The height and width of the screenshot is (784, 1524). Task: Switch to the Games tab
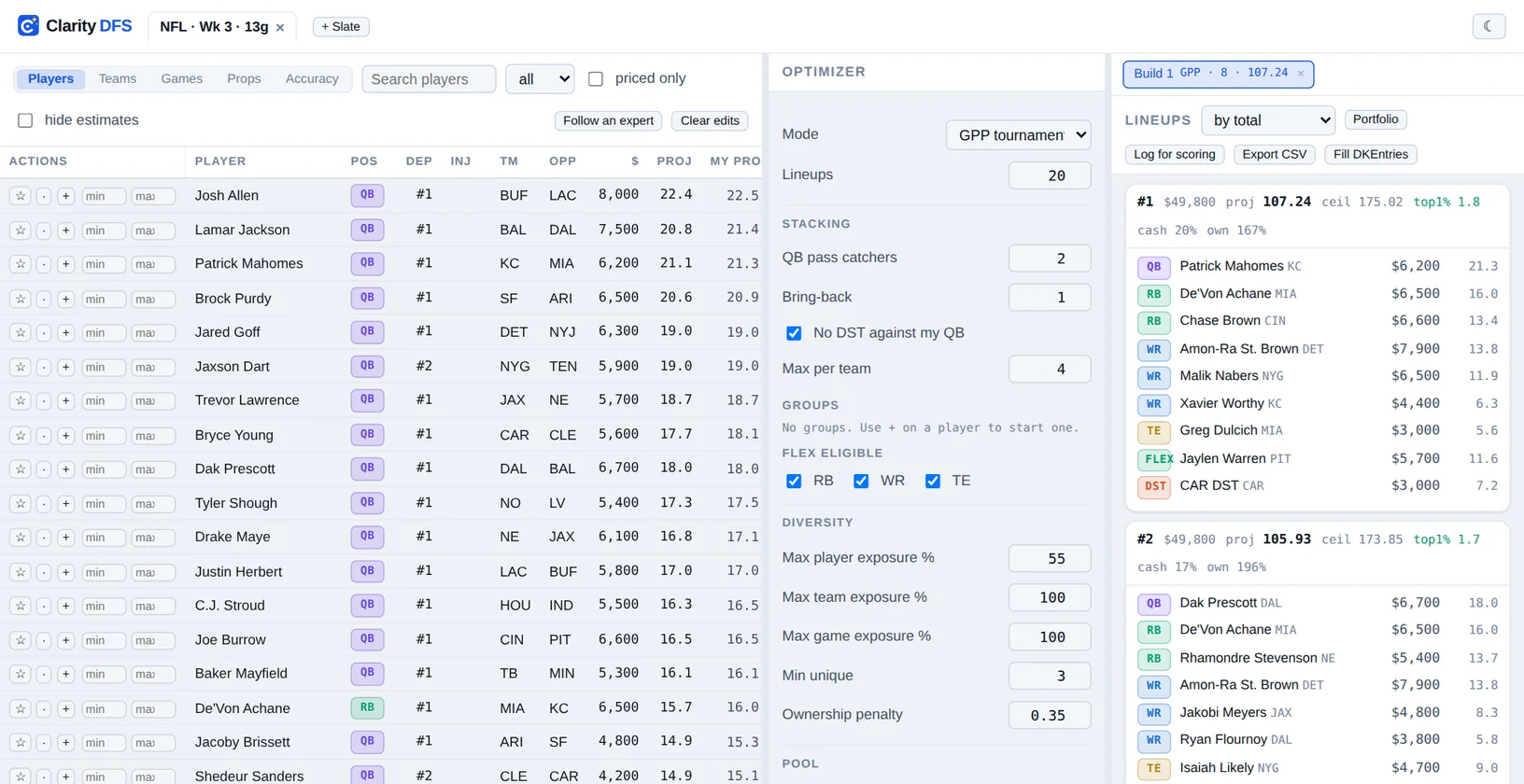(181, 79)
